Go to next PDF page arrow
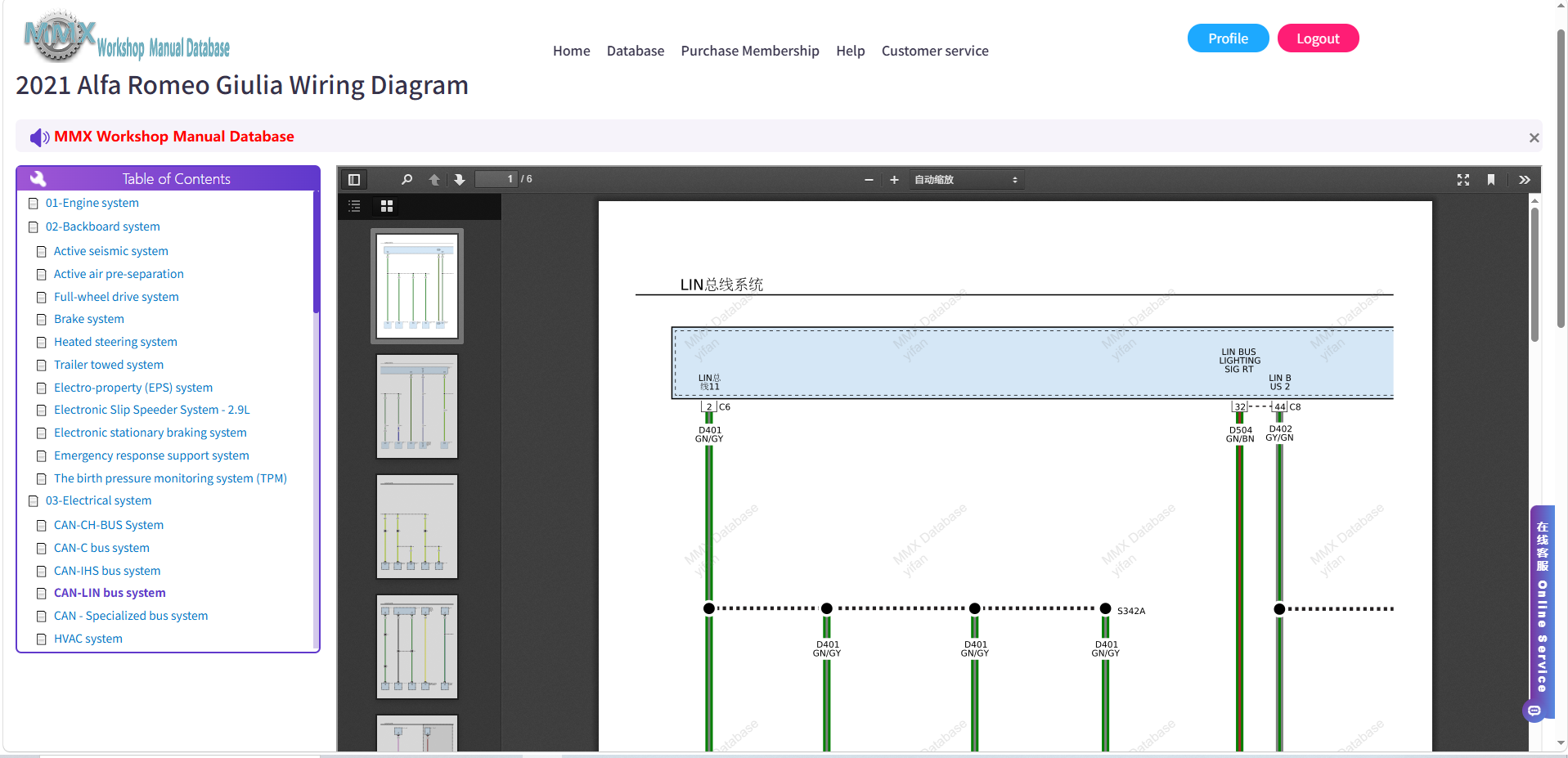The height and width of the screenshot is (758, 1568). point(460,180)
